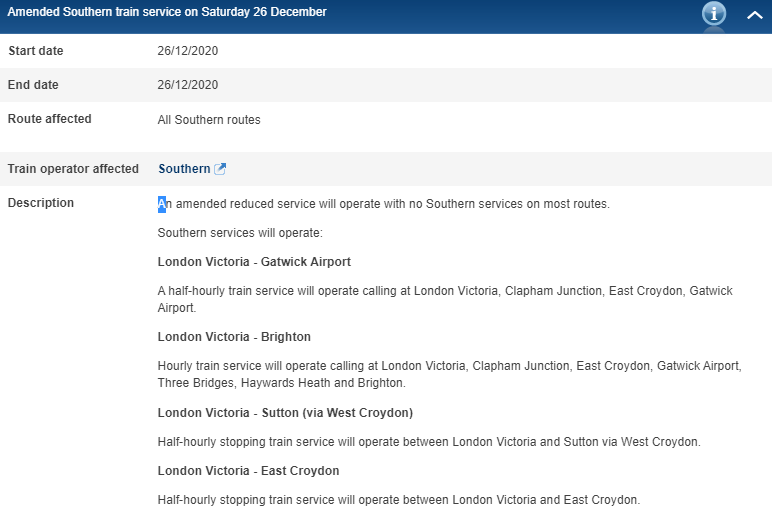772x518 pixels.
Task: Open the Southern train operator link
Action: coord(184,169)
